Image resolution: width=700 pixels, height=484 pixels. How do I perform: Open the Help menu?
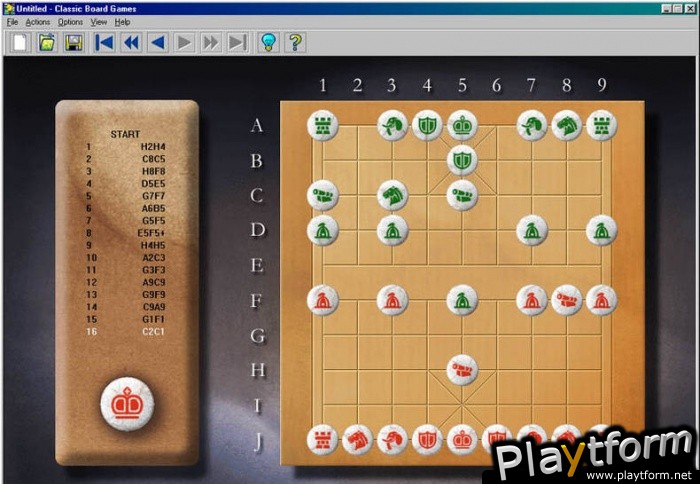pos(122,22)
